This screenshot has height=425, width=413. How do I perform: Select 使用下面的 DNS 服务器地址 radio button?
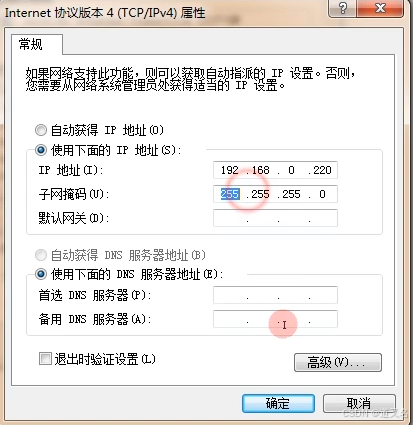(x=41, y=274)
